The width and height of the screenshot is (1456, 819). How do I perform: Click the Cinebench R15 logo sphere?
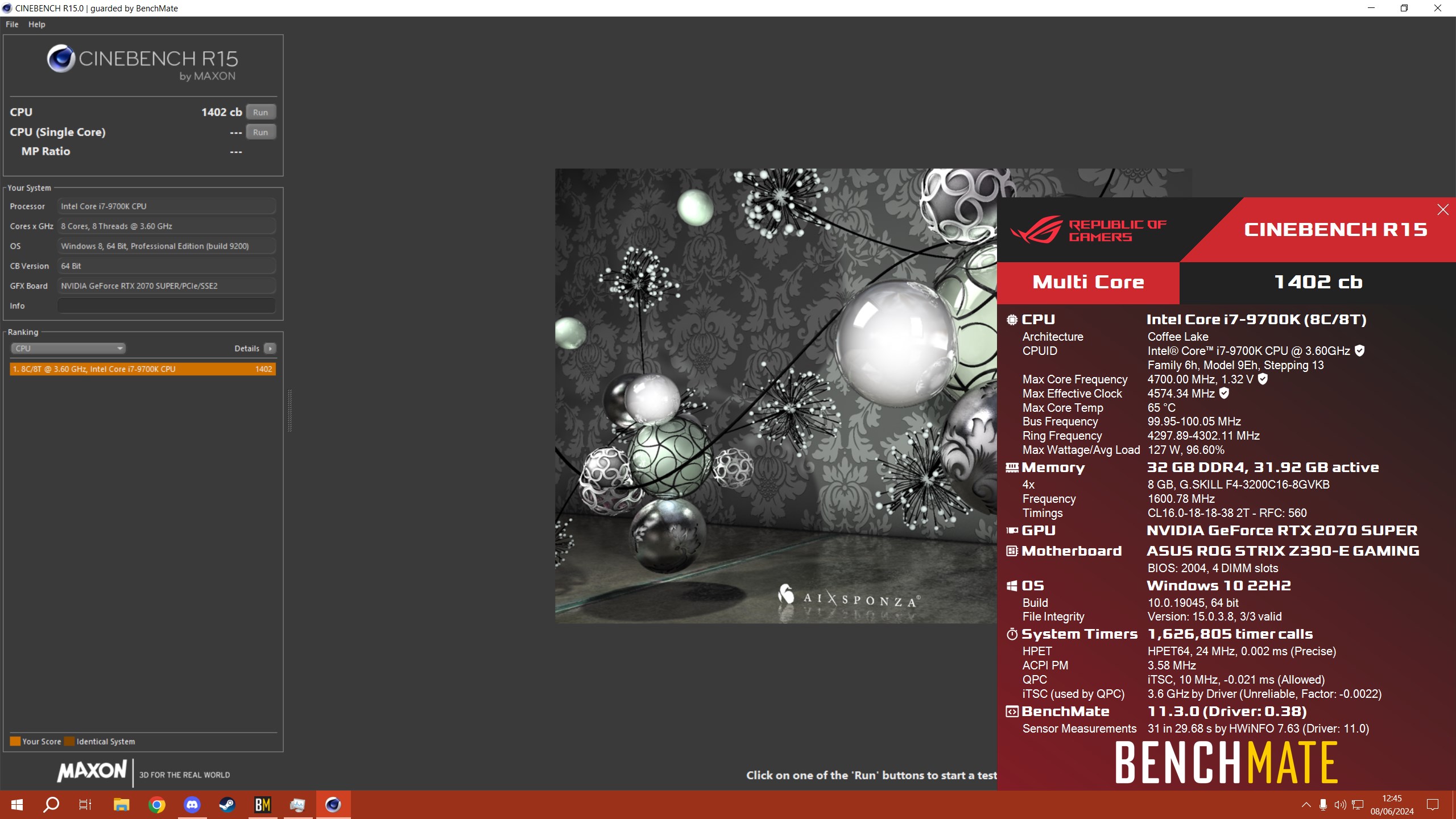(61, 58)
